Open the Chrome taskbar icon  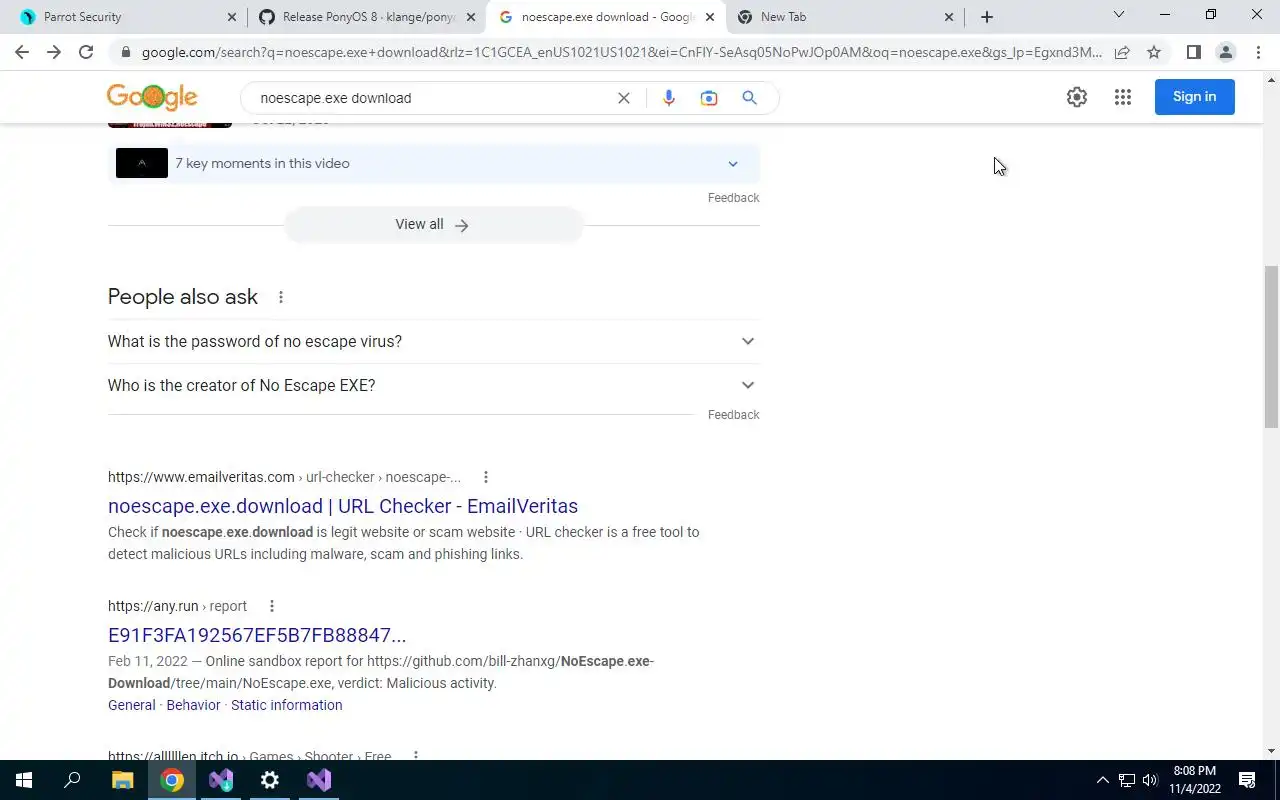coord(172,780)
